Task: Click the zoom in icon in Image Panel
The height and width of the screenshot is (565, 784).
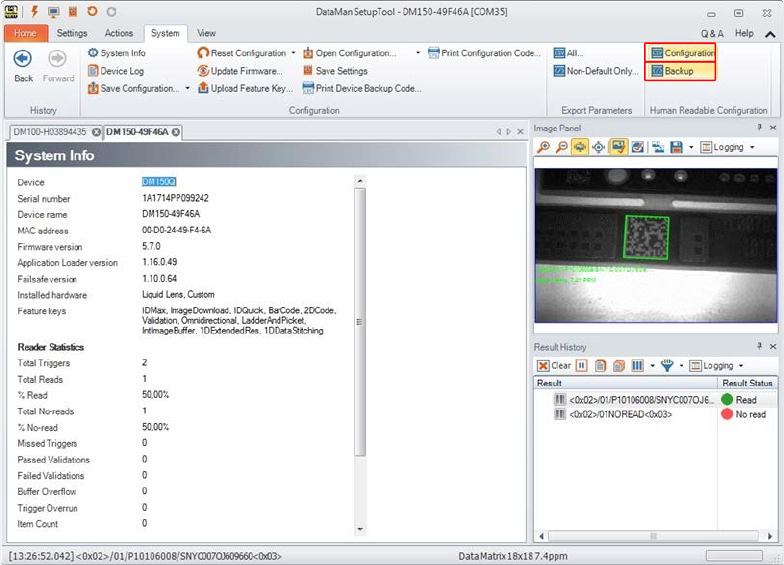Action: coord(543,147)
